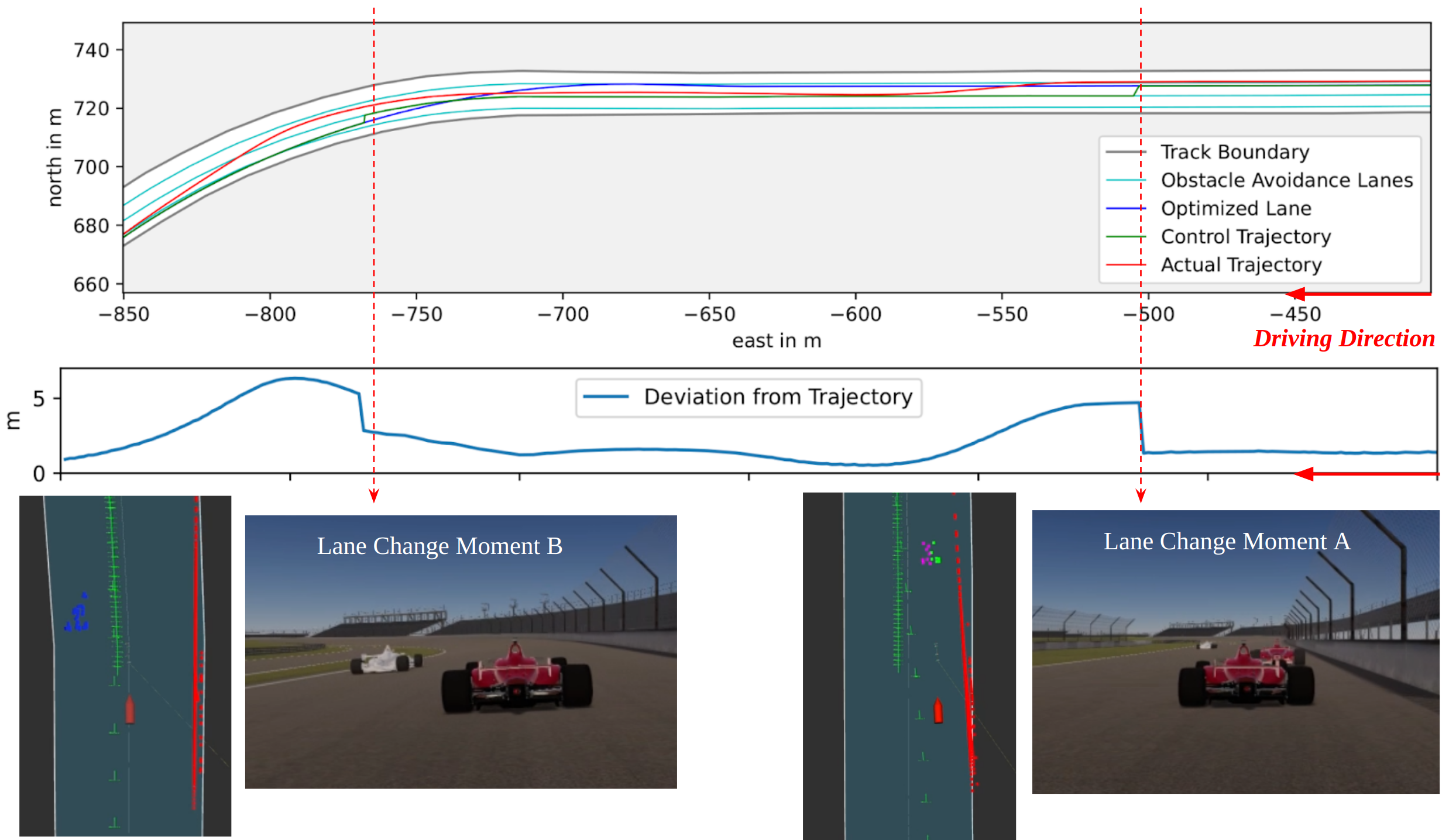Click the deviation curve peak near 6 m

(297, 378)
